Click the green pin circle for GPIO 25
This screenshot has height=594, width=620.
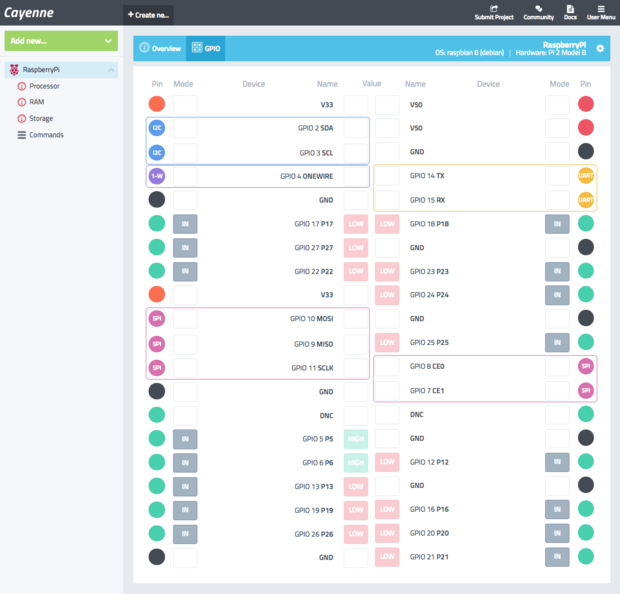[x=586, y=342]
